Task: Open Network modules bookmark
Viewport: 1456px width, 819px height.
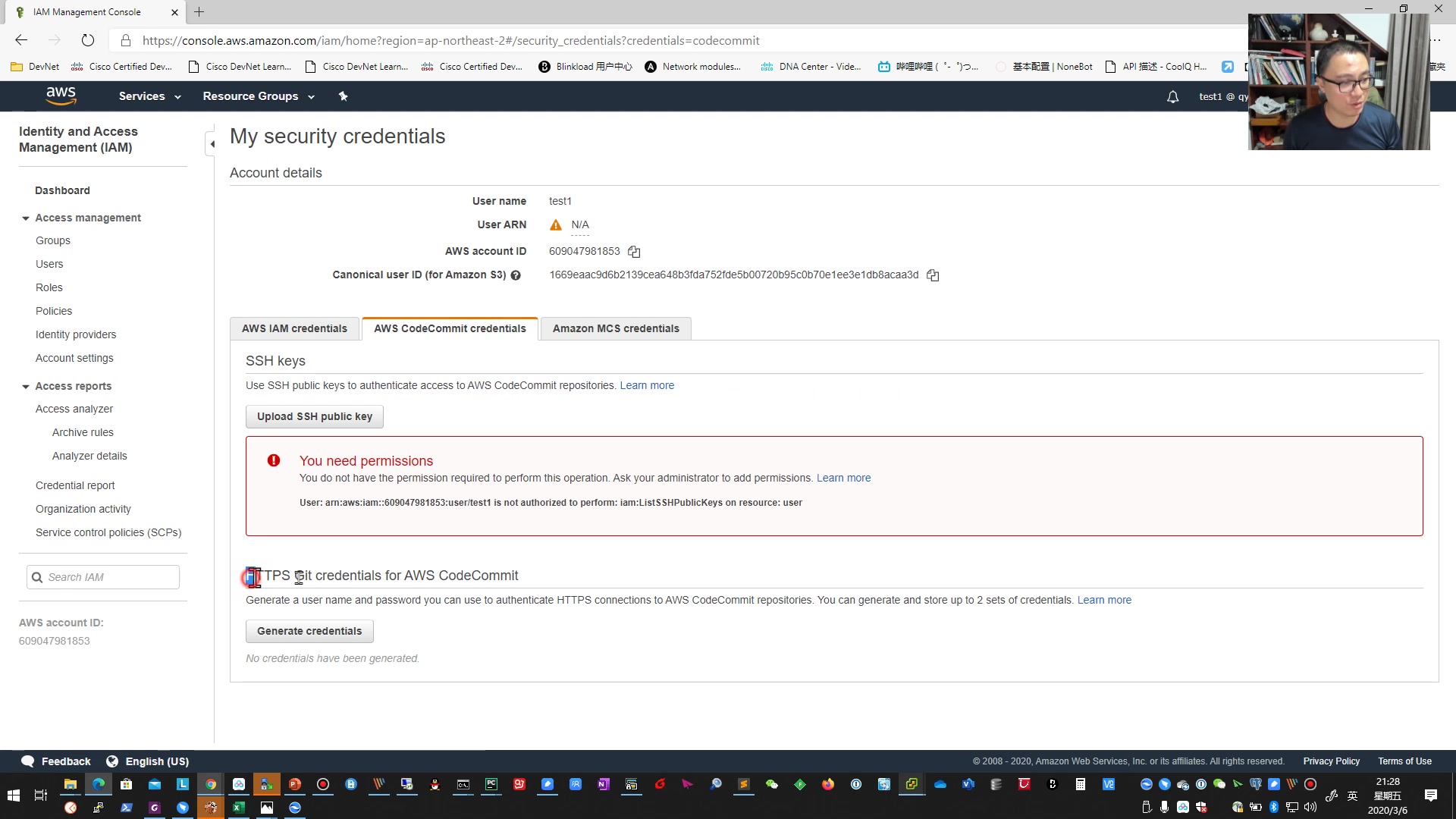Action: pyautogui.click(x=692, y=67)
